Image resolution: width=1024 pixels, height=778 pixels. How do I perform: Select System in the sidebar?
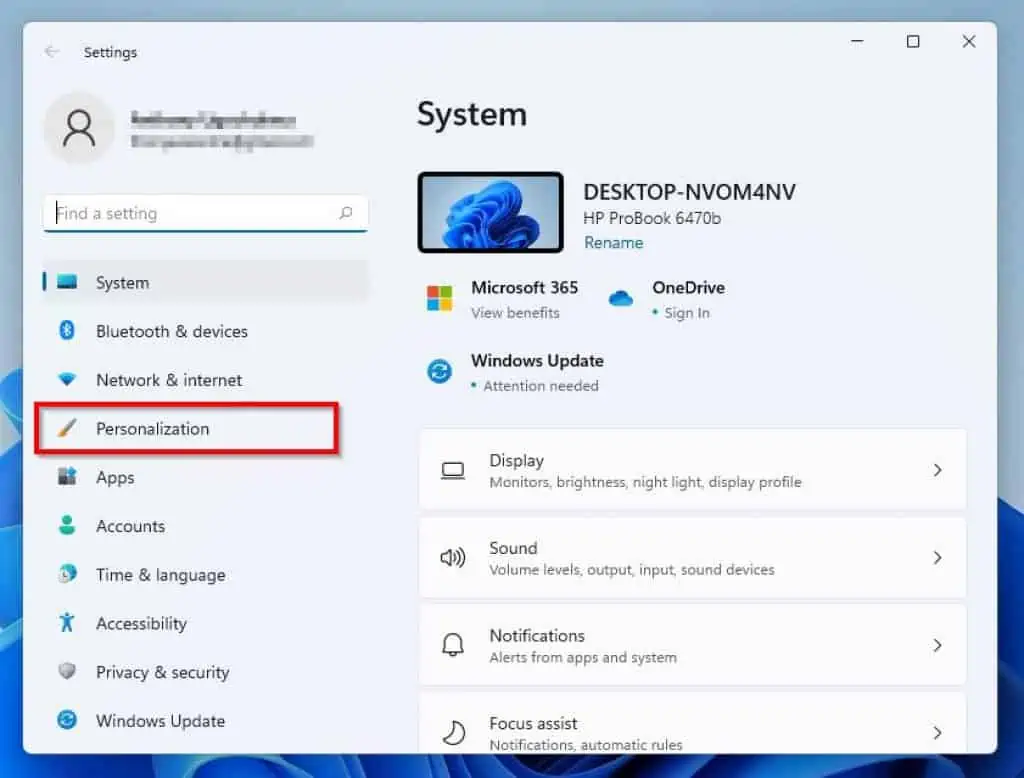(x=122, y=283)
